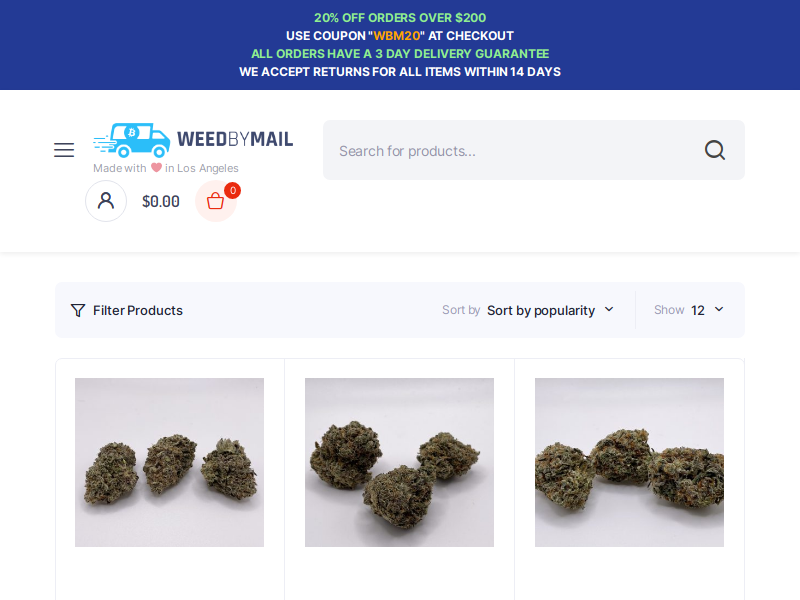This screenshot has height=600, width=800.
Task: Click the chevron next to Show 12
Action: tap(719, 309)
